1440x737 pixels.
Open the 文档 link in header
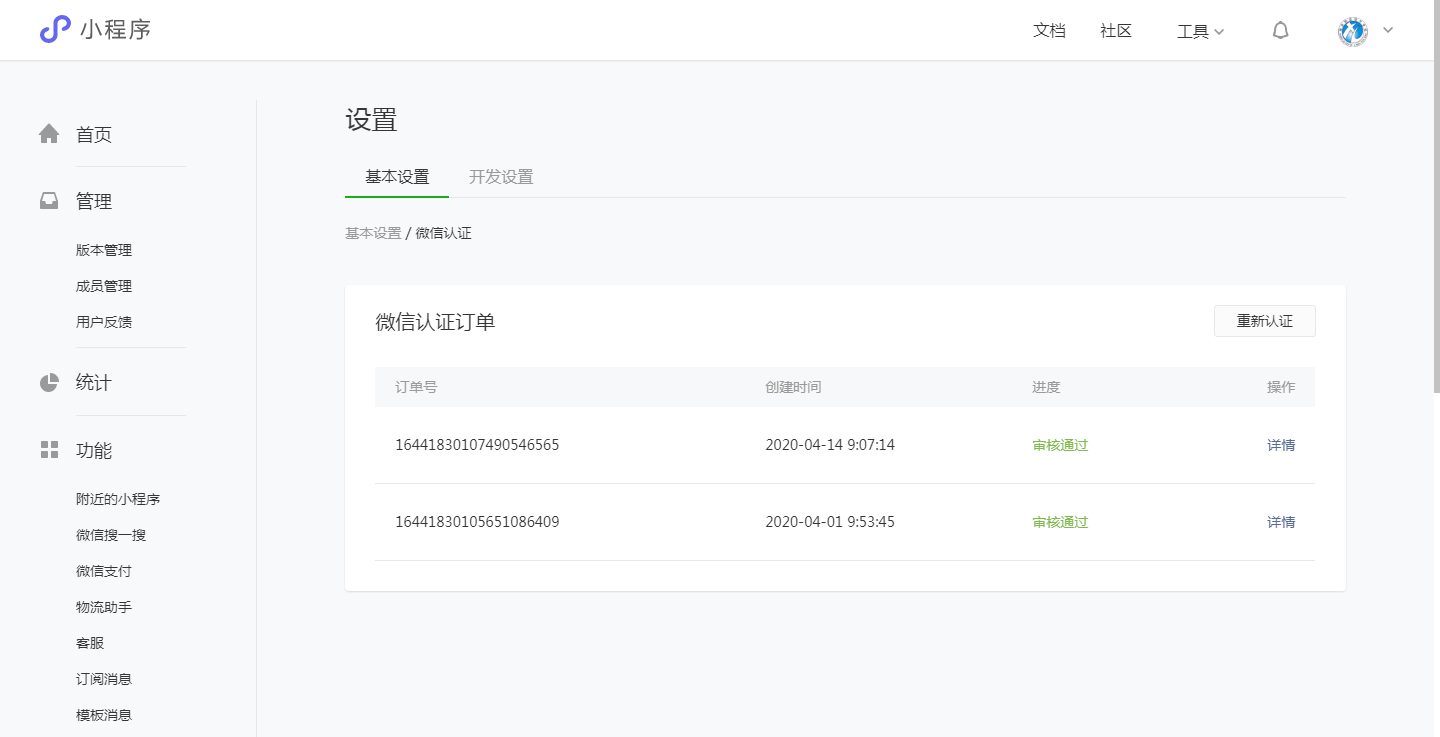coord(1049,31)
